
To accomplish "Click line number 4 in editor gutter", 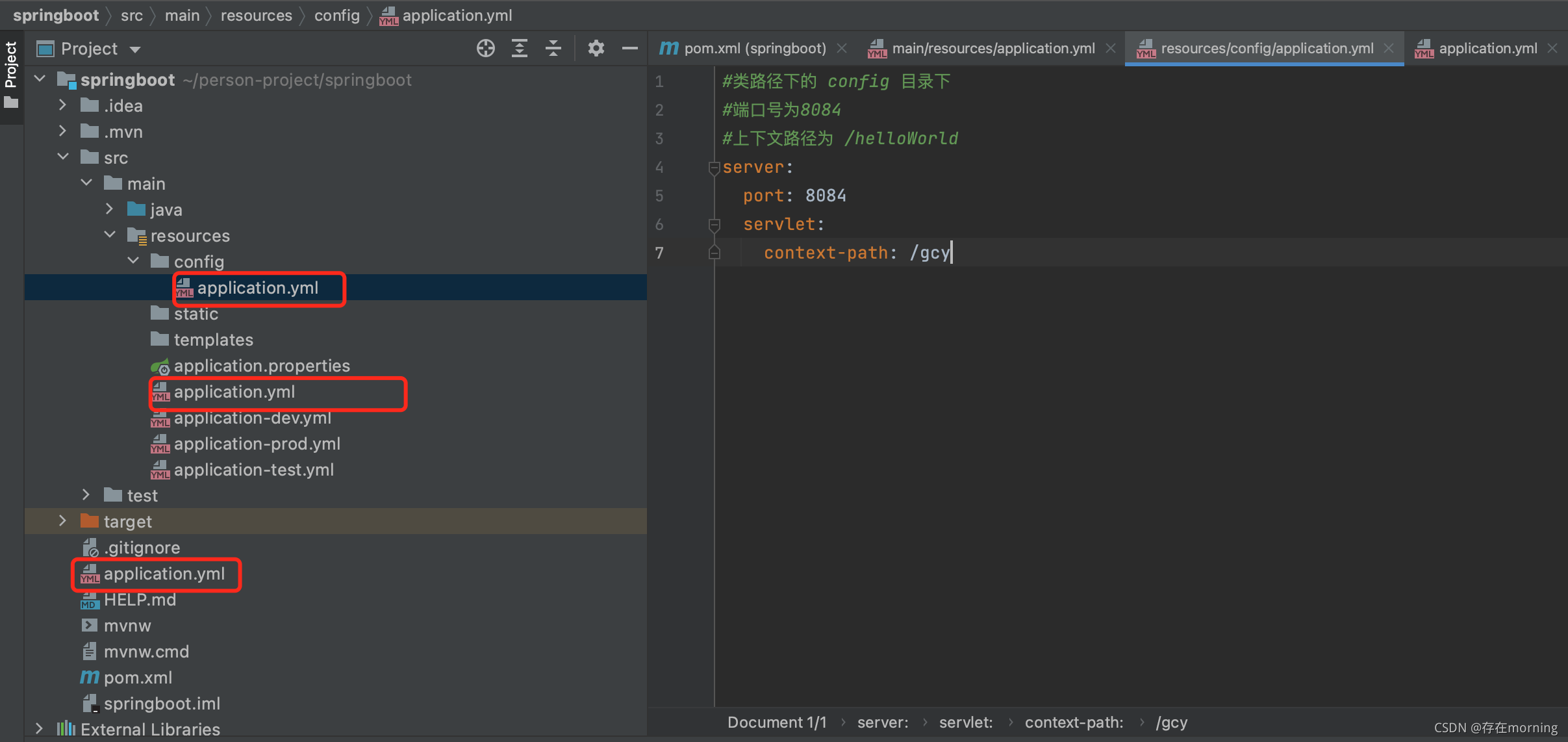I will click(659, 168).
